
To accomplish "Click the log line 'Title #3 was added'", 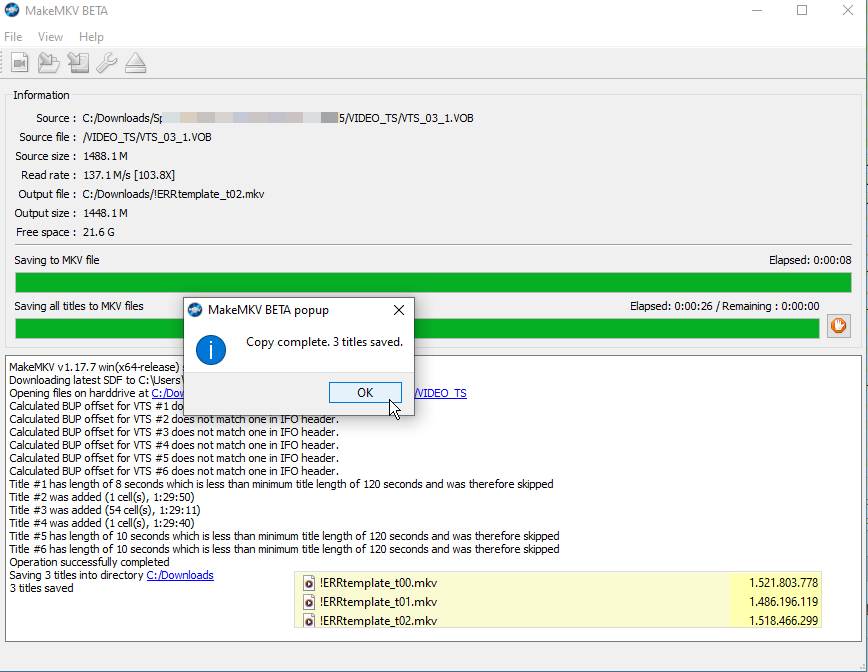I will [x=105, y=510].
